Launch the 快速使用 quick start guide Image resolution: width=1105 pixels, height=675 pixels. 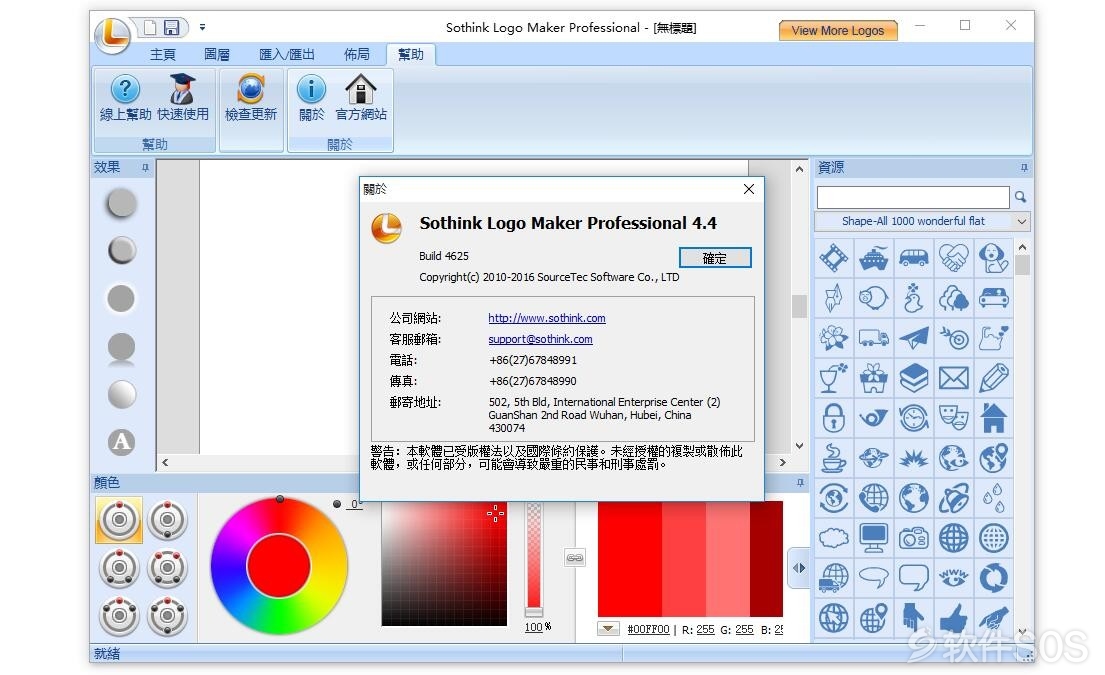[x=183, y=99]
